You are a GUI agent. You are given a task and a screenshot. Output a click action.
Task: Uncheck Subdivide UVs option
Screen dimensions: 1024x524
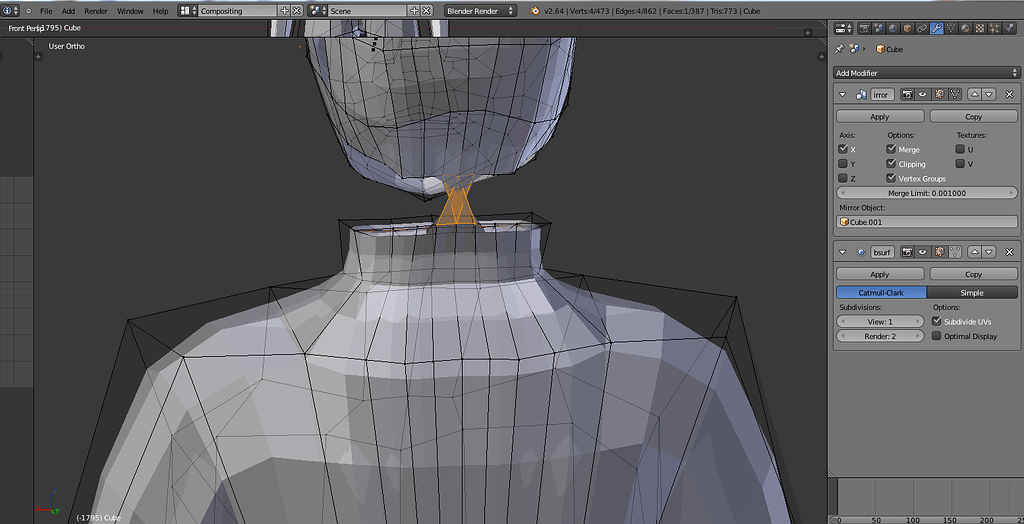pyautogui.click(x=937, y=321)
